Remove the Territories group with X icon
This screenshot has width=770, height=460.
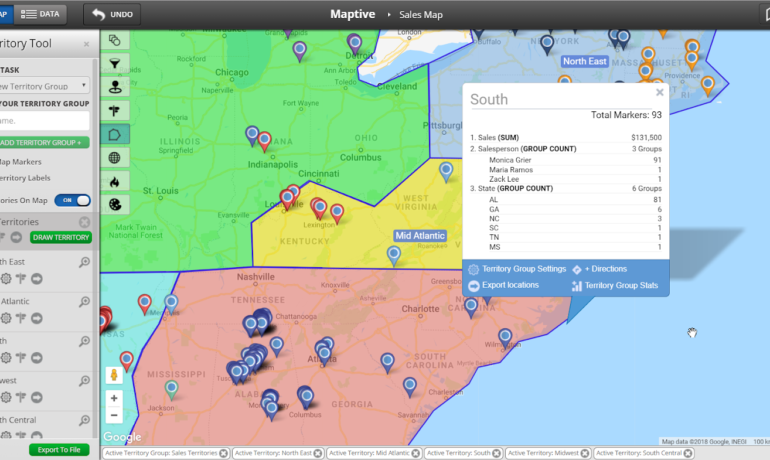tap(84, 222)
